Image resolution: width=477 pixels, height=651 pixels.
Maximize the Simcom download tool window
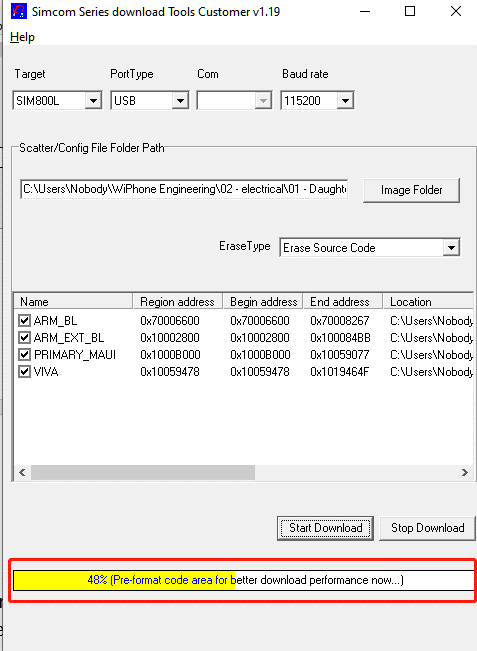pos(410,12)
